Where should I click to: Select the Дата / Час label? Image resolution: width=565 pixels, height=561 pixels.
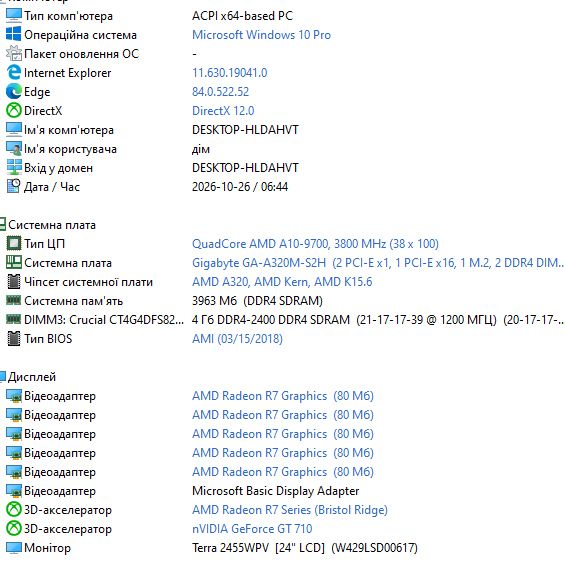52,187
